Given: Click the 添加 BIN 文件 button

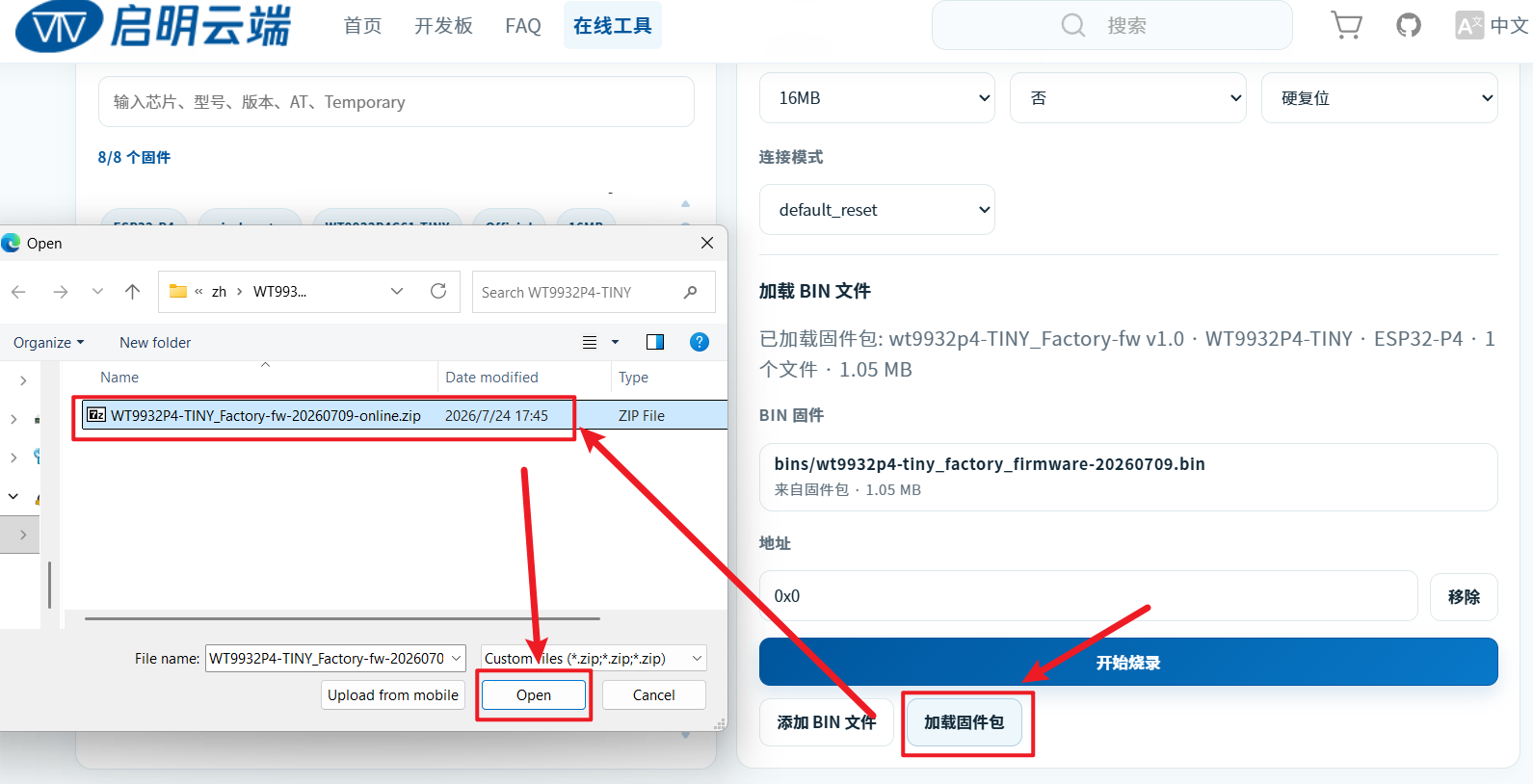Looking at the screenshot, I should click(827, 722).
